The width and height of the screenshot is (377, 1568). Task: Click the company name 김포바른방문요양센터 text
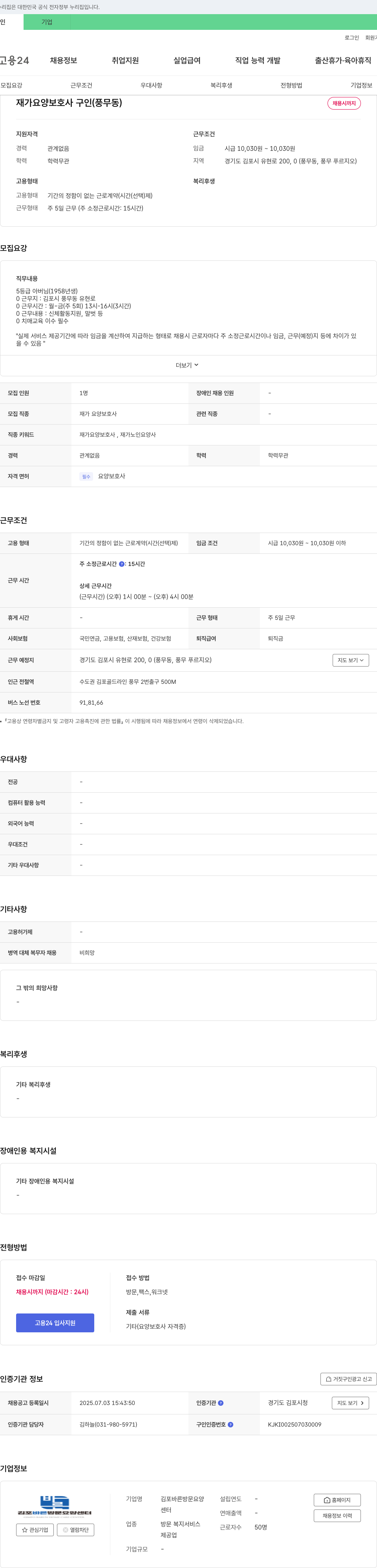click(x=182, y=1504)
